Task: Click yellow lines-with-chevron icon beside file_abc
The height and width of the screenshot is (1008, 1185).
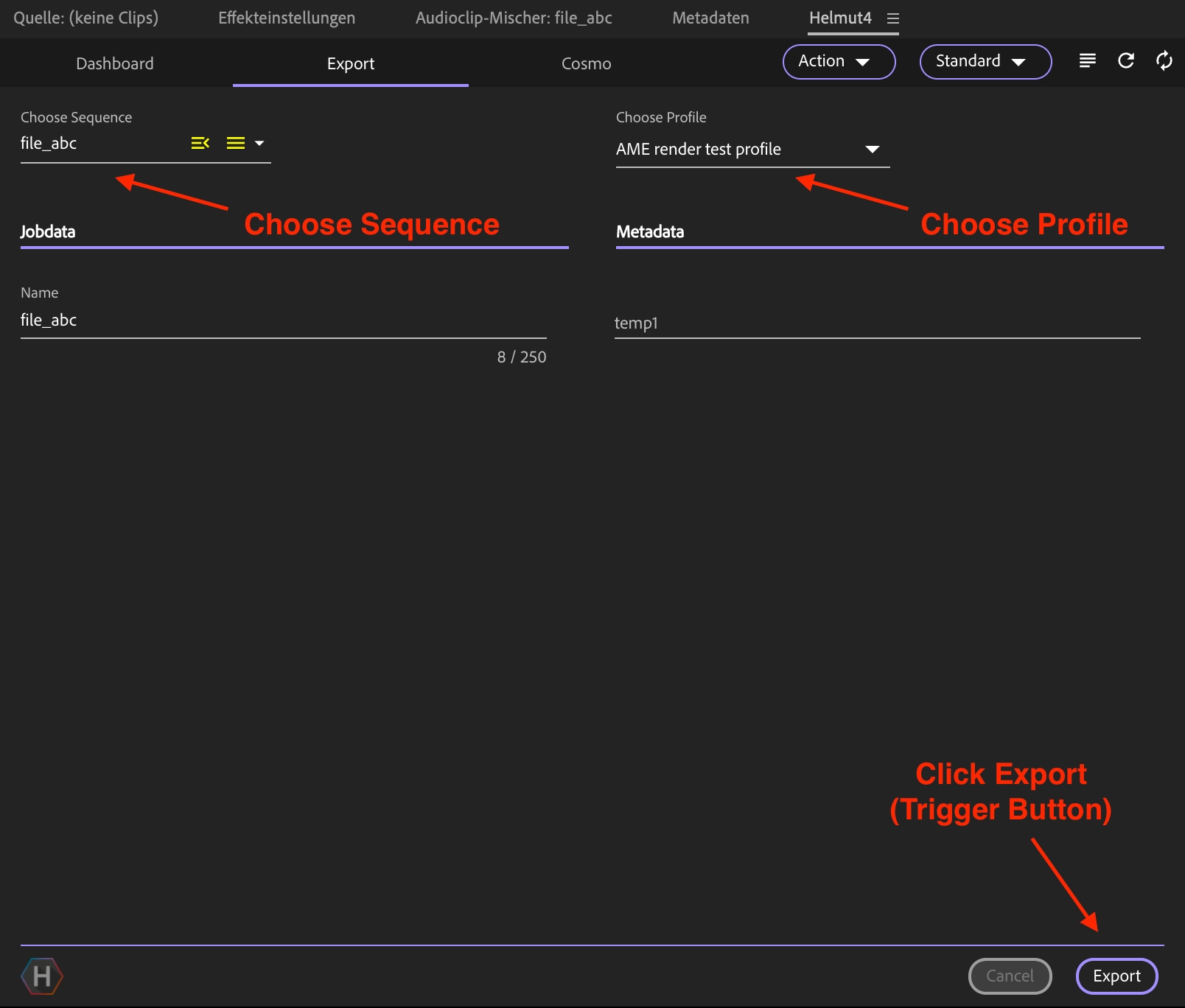Action: pyautogui.click(x=200, y=143)
